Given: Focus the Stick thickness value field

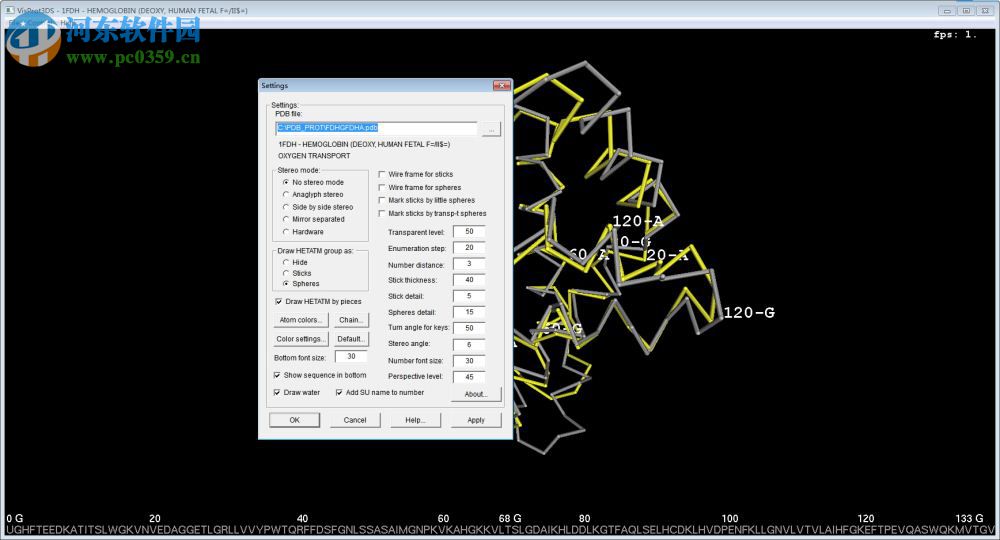Looking at the screenshot, I should point(468,280).
